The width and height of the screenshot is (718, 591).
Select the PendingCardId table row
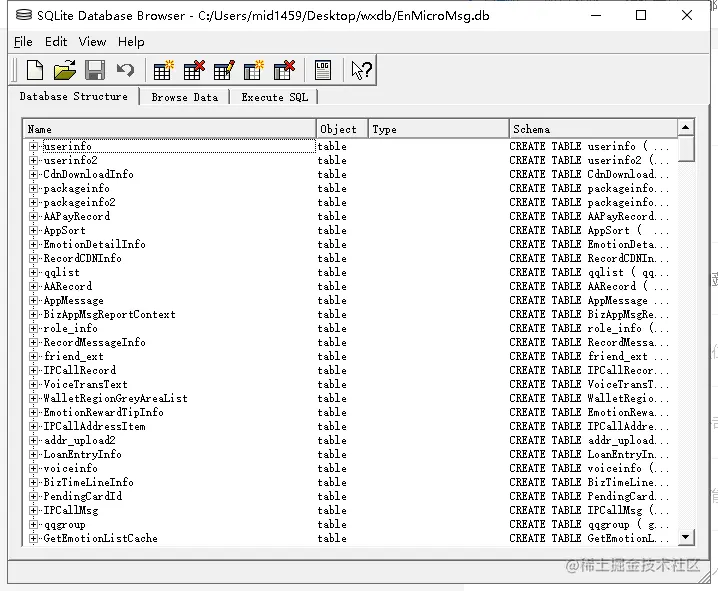[x=350, y=496]
